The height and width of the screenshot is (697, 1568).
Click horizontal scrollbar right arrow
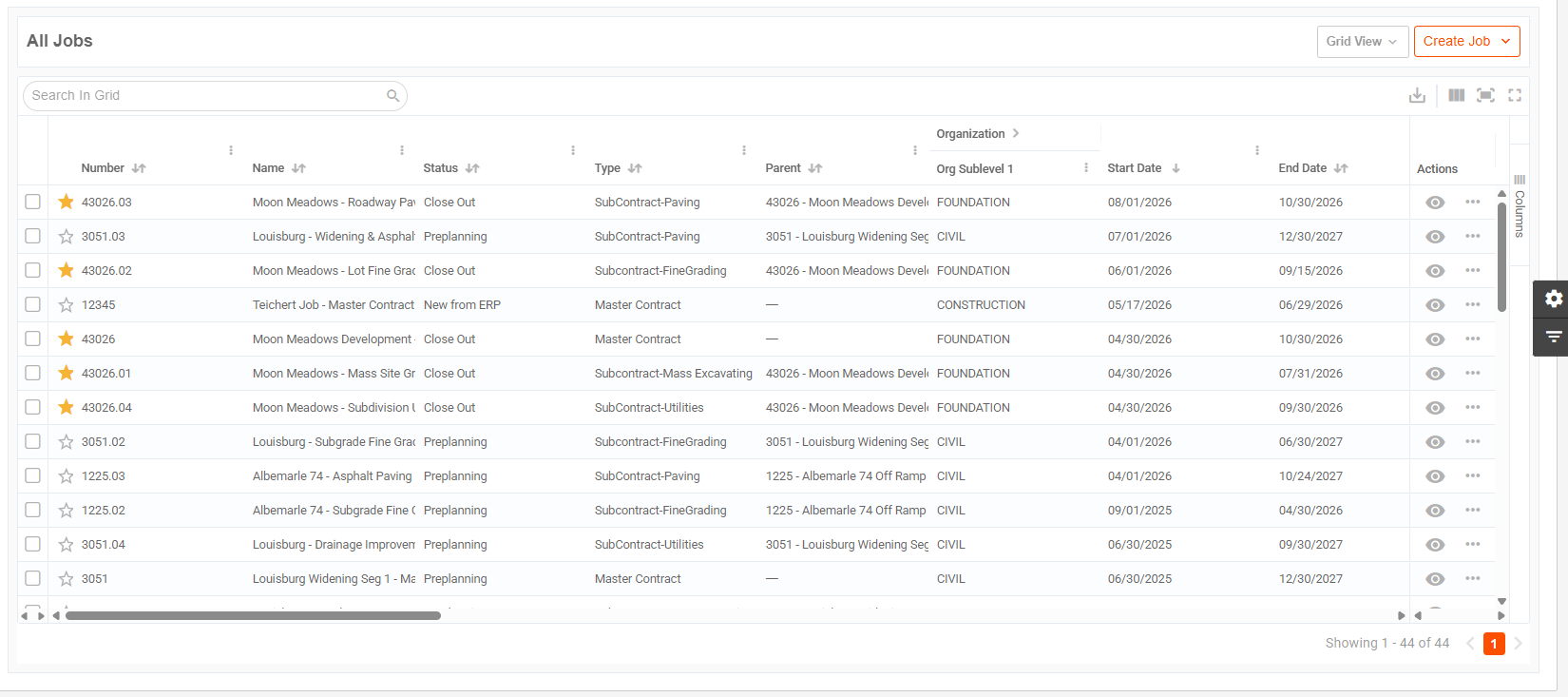pyautogui.click(x=1401, y=615)
